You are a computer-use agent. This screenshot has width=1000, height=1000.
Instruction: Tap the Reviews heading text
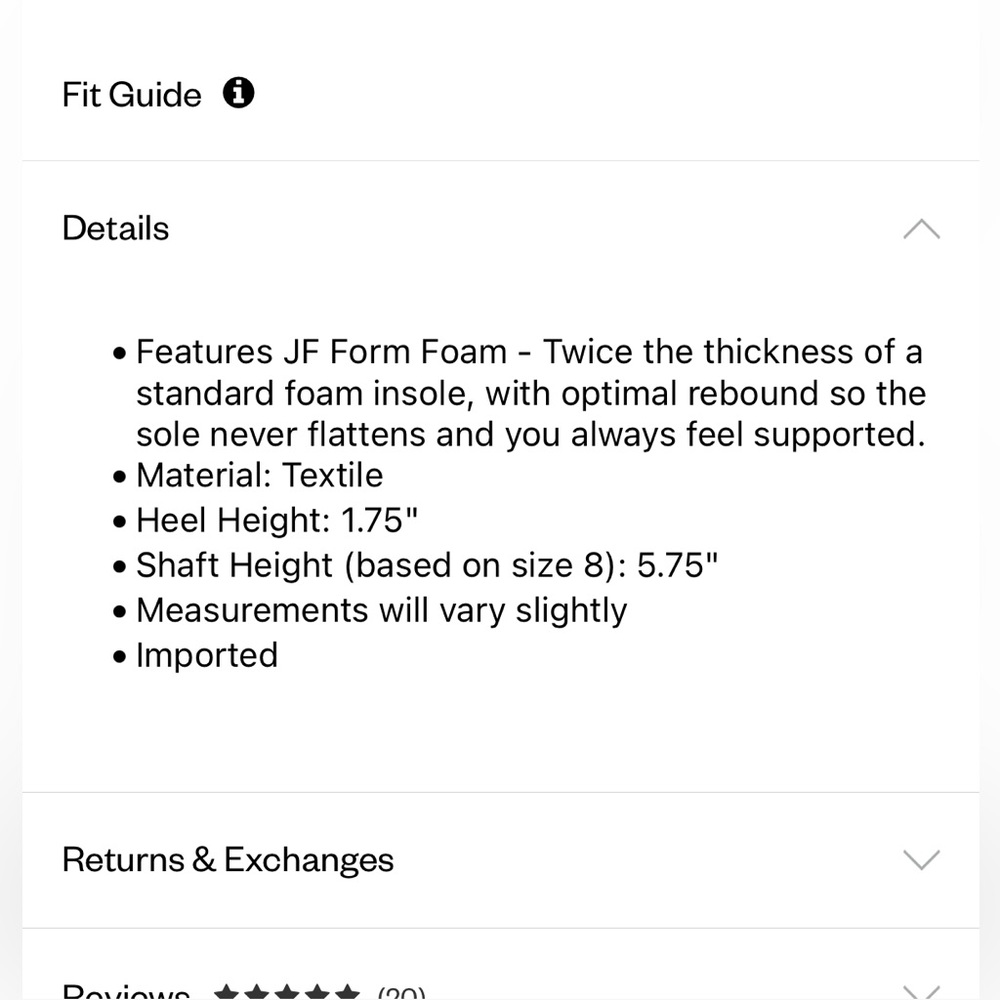(x=126, y=992)
